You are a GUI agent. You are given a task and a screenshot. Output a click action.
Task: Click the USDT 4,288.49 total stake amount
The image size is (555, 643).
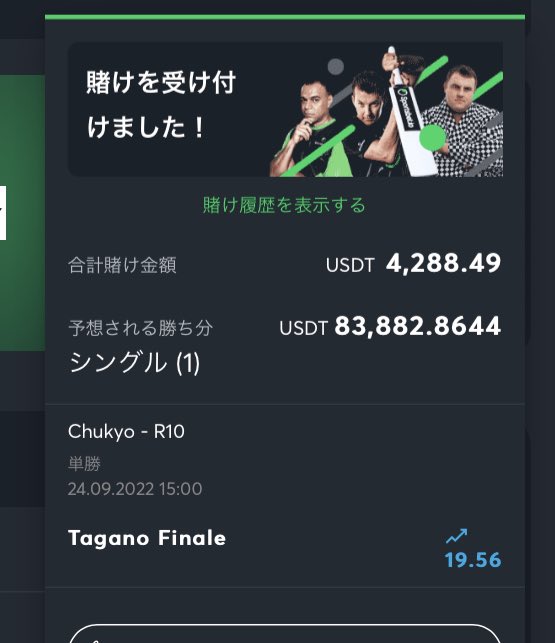tap(413, 263)
